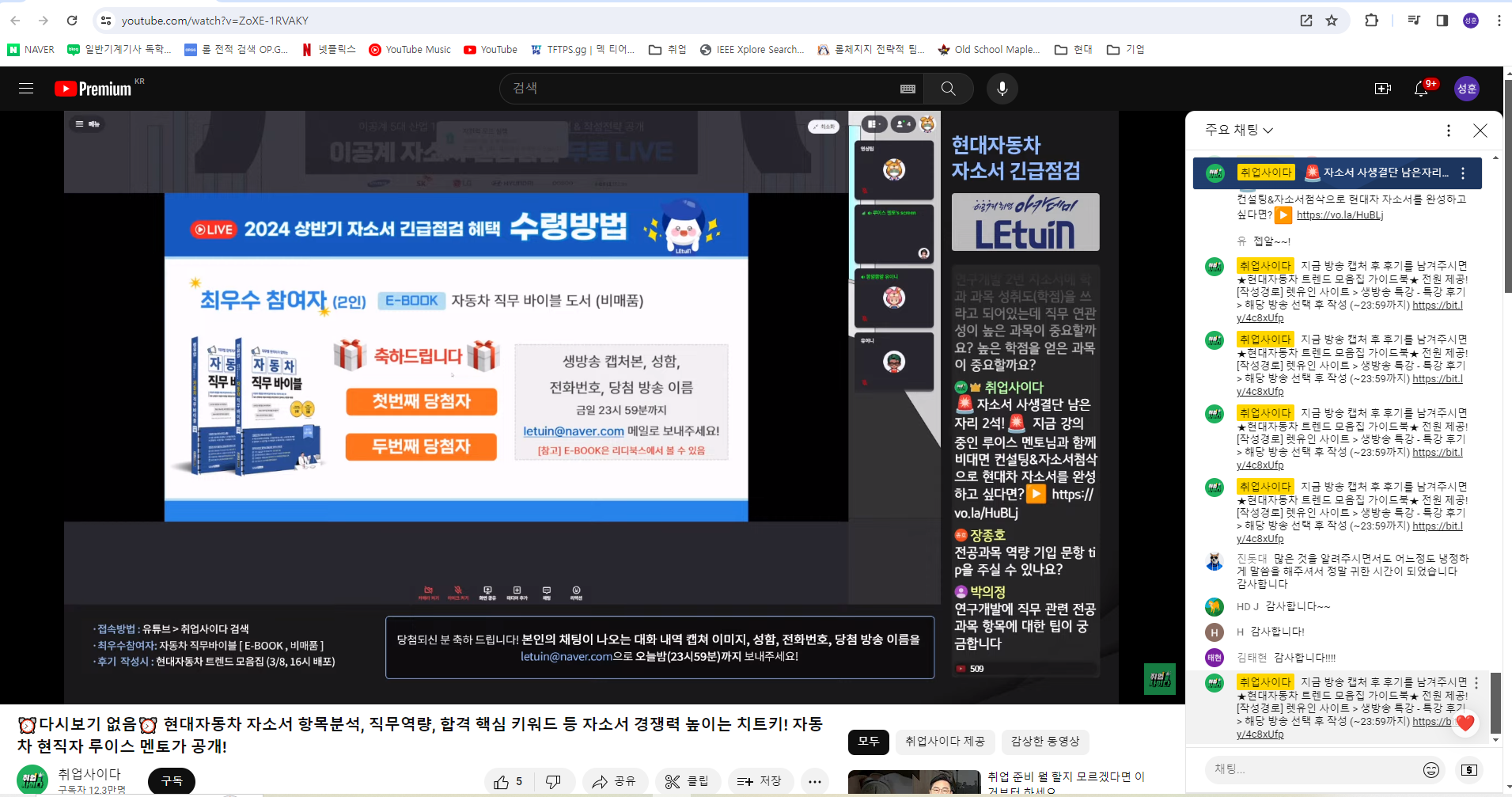
Task: Open the 현대 bookmarks folder
Action: point(1074,50)
